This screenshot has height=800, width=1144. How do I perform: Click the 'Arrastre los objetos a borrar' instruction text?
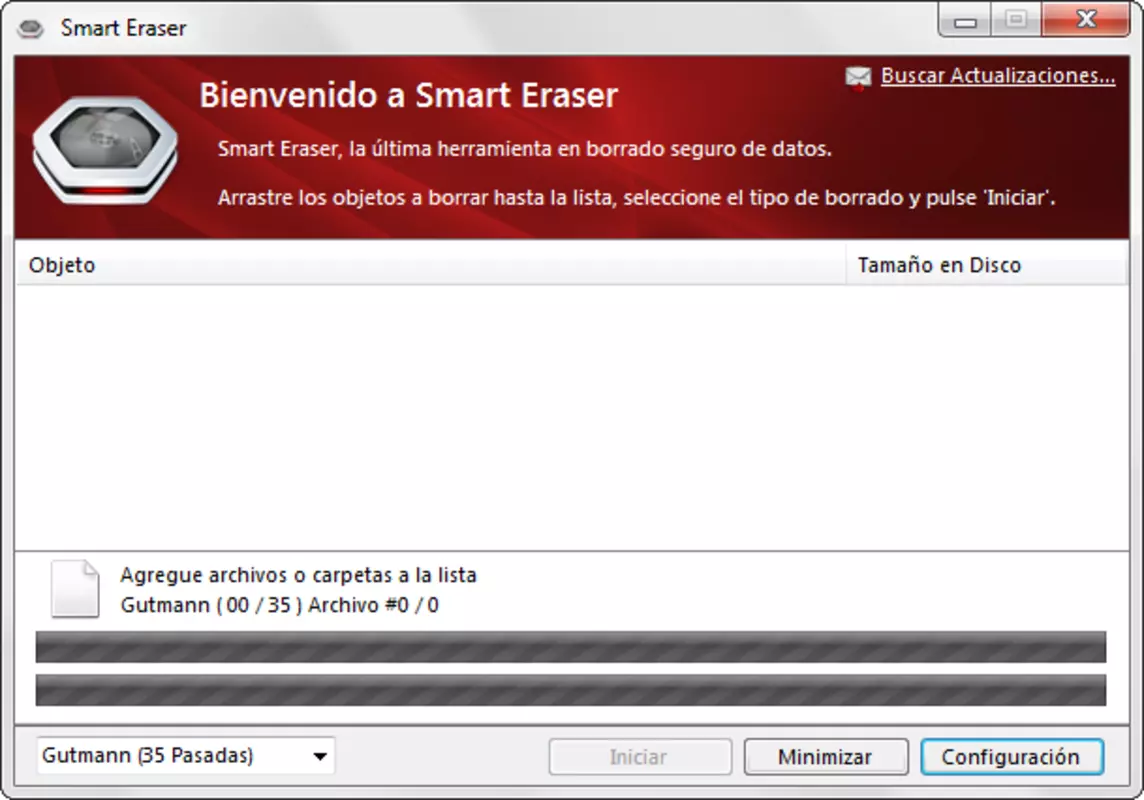636,198
